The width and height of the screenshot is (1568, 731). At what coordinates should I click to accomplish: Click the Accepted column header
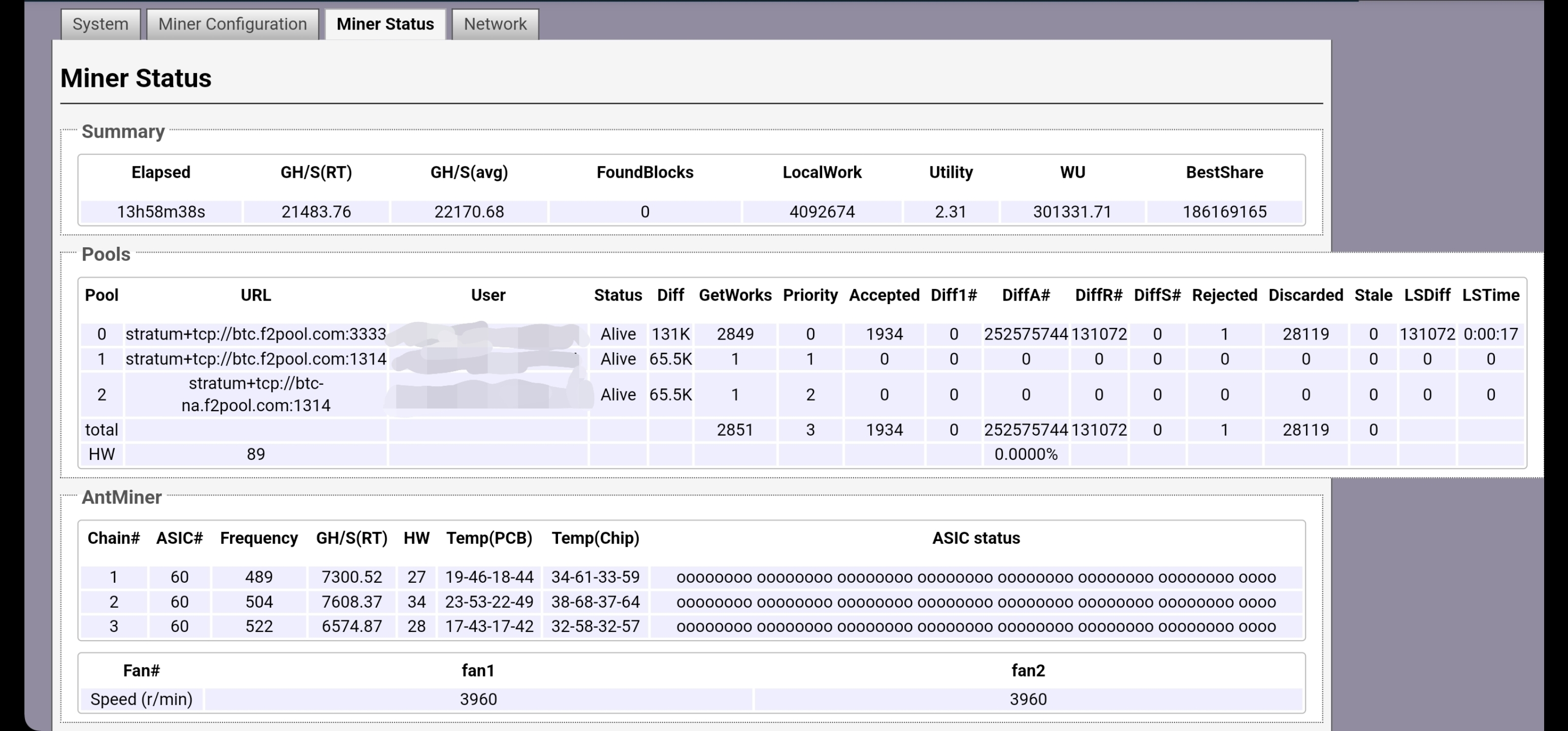(884, 295)
